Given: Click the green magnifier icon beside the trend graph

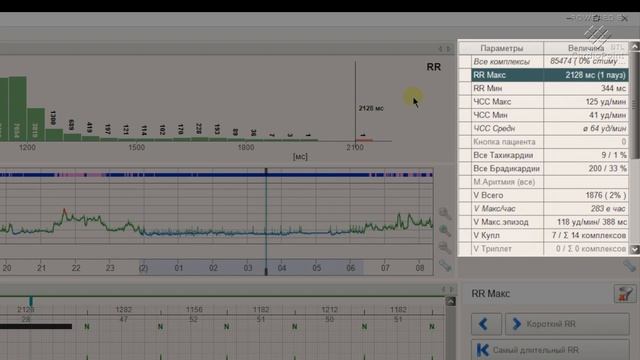Looking at the screenshot, I should (x=445, y=231).
